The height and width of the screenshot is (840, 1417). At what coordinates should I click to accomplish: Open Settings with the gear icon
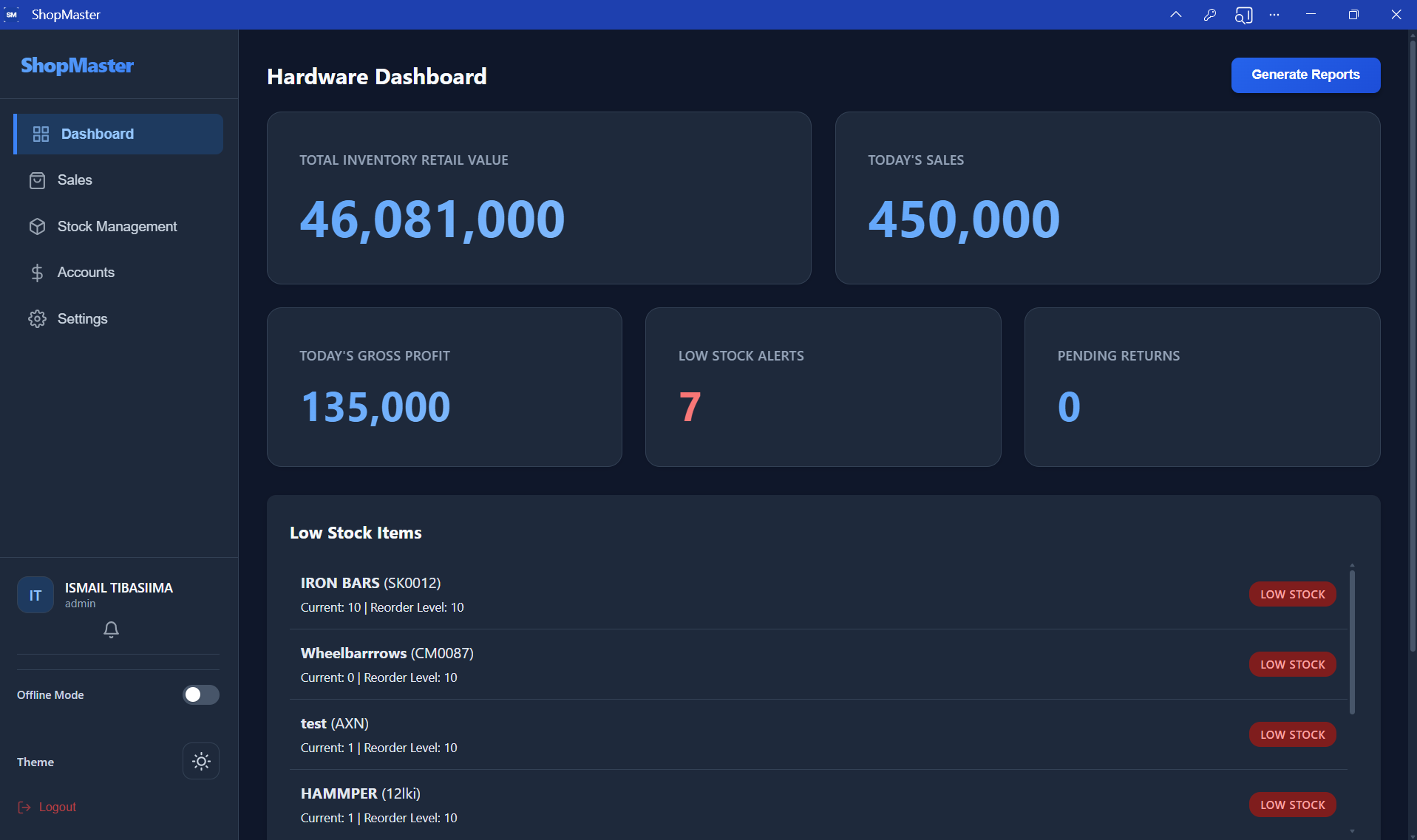[x=38, y=318]
